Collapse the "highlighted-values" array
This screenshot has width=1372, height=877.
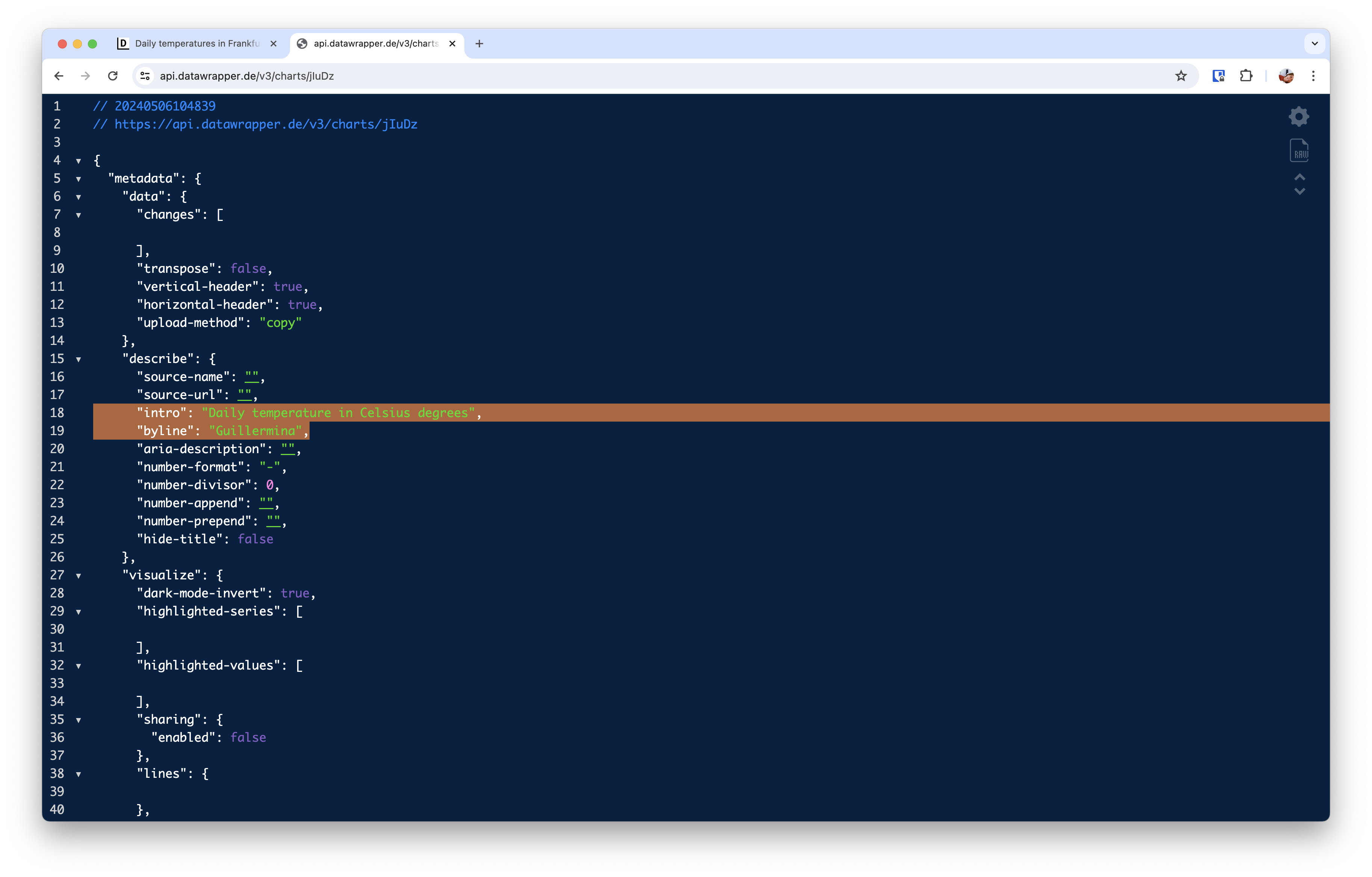tap(79, 665)
